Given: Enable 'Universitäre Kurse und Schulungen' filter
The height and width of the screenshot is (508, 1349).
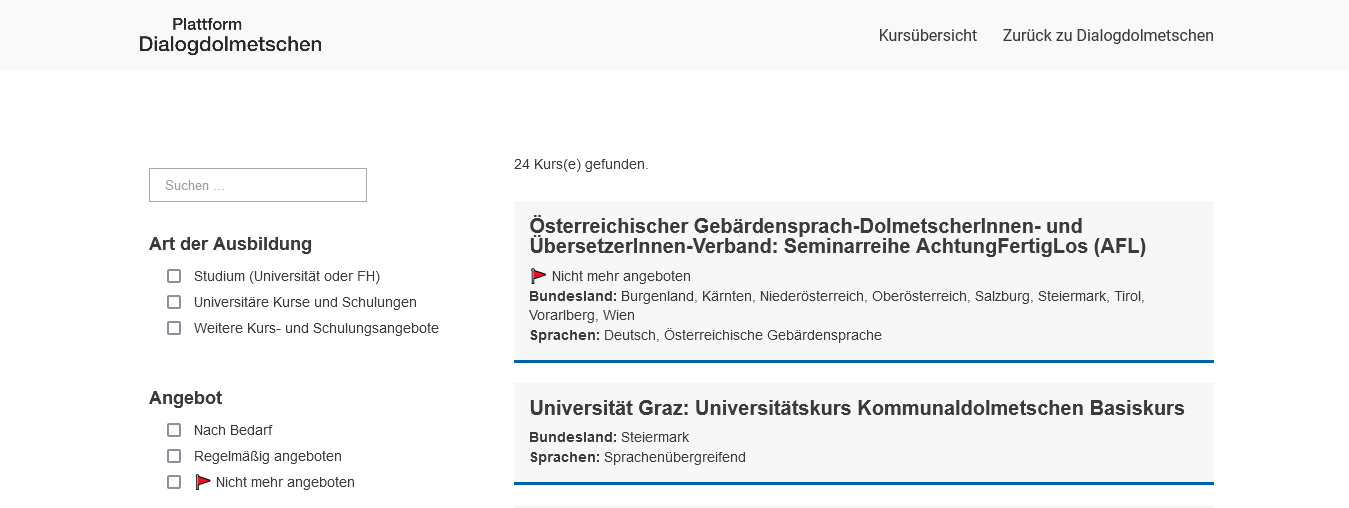Looking at the screenshot, I should [x=174, y=302].
